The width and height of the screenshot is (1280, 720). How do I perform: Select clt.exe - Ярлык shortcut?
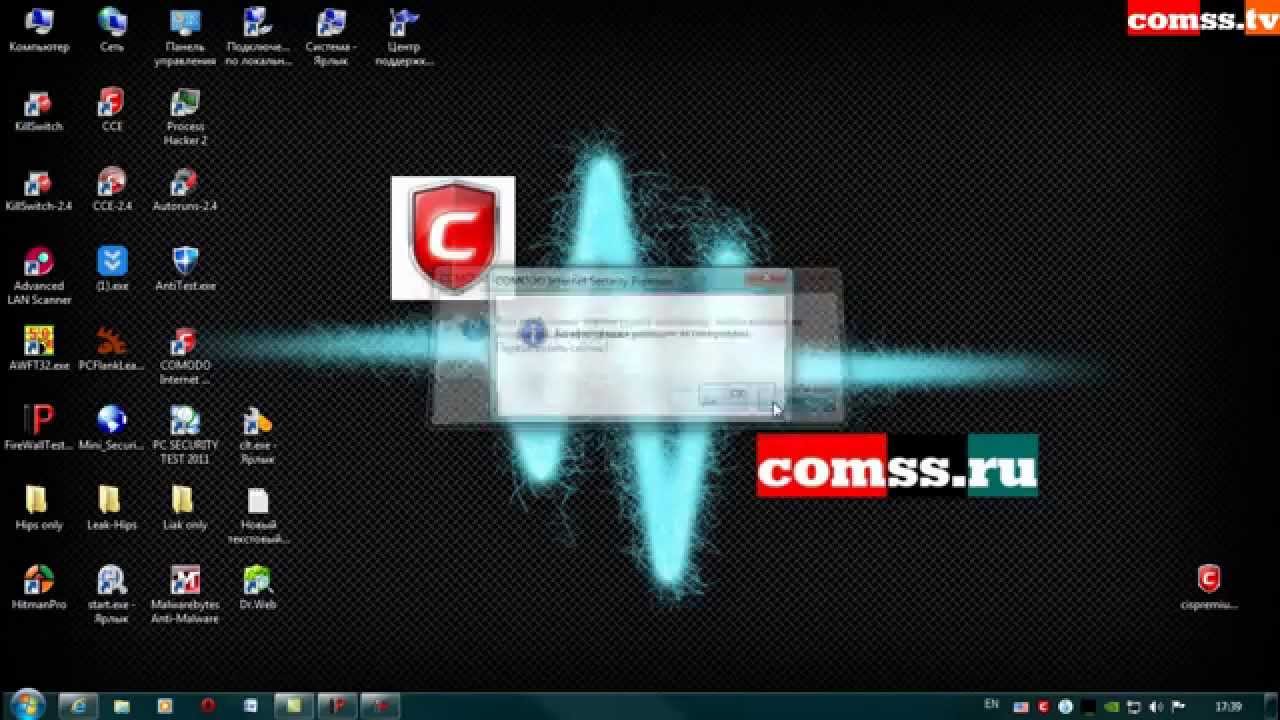pos(258,435)
